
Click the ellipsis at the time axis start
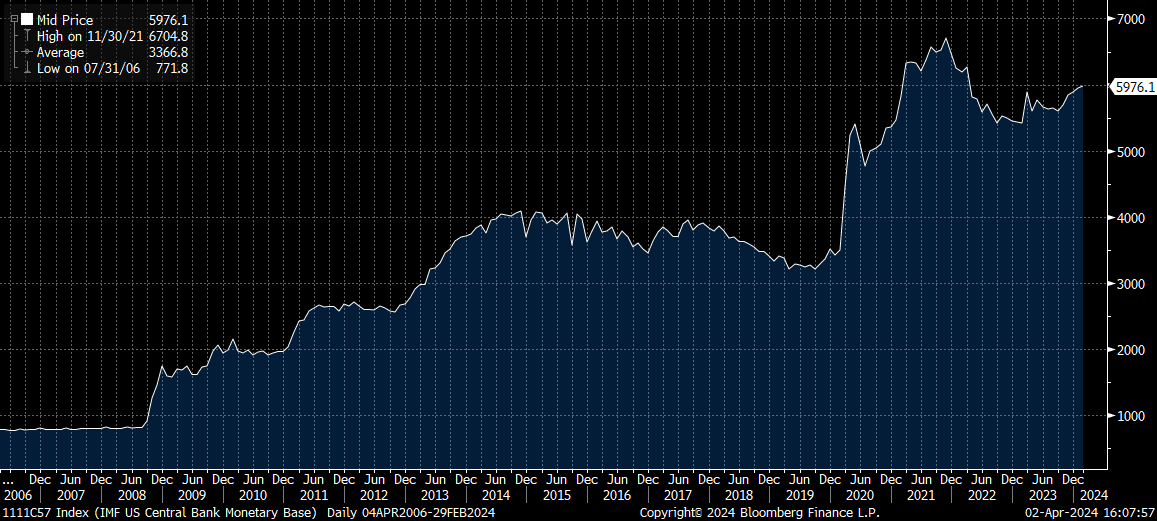8,479
